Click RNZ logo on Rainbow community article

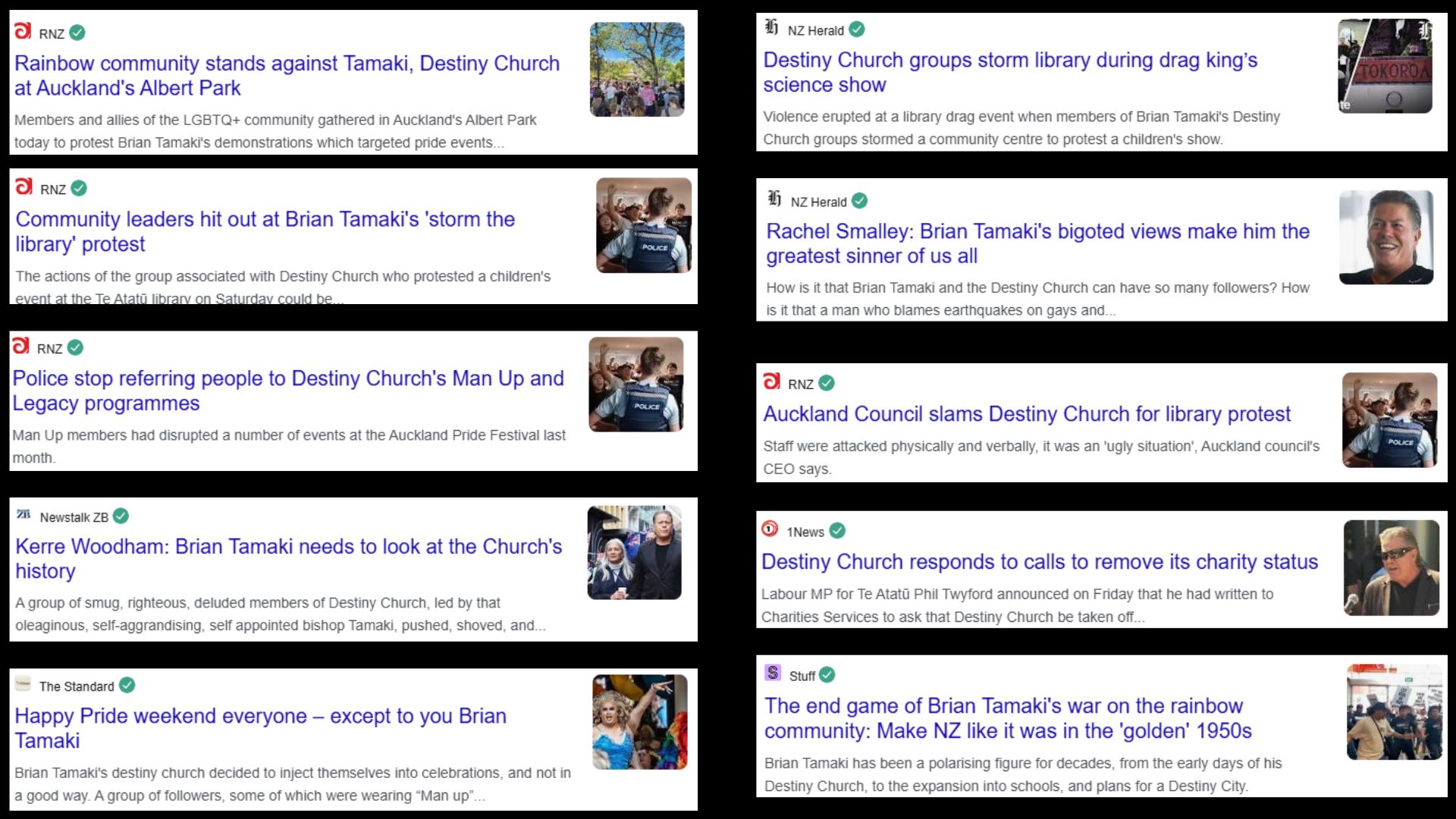tap(23, 31)
